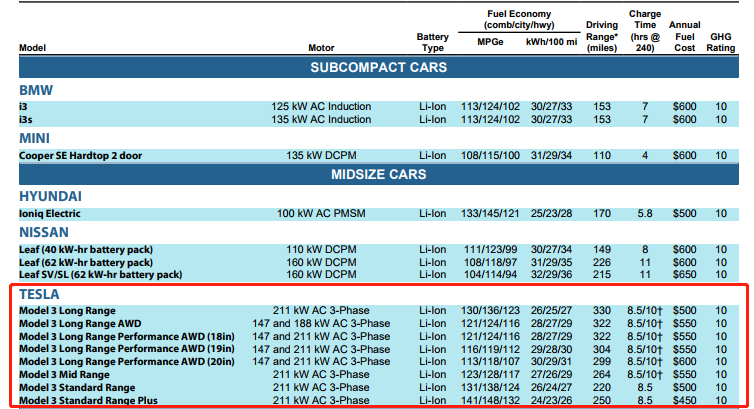Click the Motor column header
This screenshot has height=409, width=754.
coord(321,48)
